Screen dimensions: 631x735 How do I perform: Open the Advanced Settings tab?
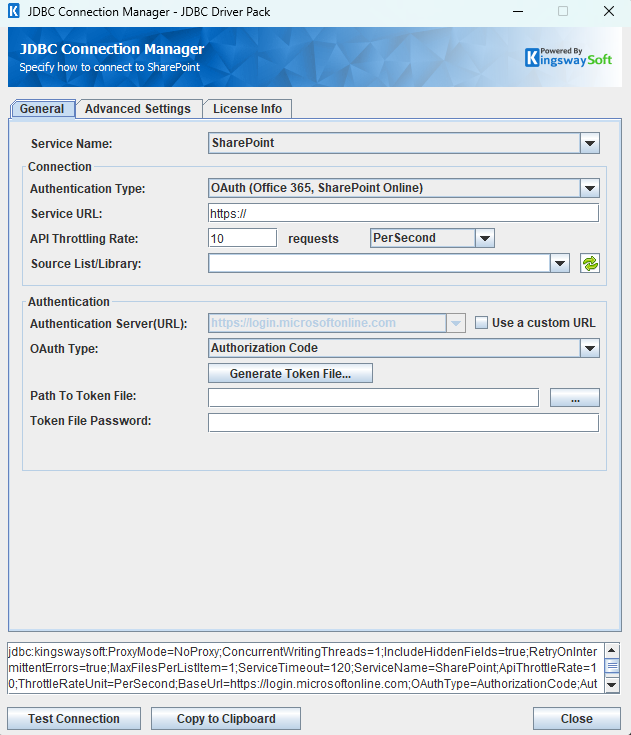tap(138, 109)
